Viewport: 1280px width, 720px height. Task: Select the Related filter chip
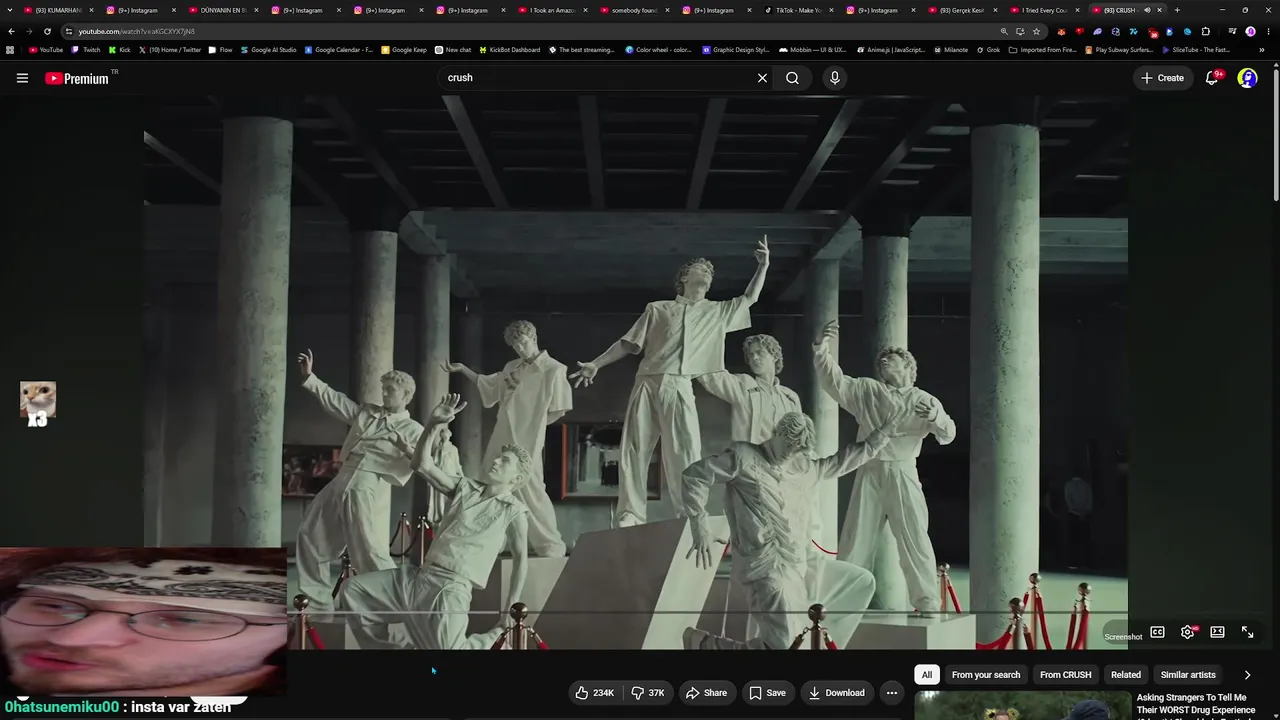click(1126, 675)
